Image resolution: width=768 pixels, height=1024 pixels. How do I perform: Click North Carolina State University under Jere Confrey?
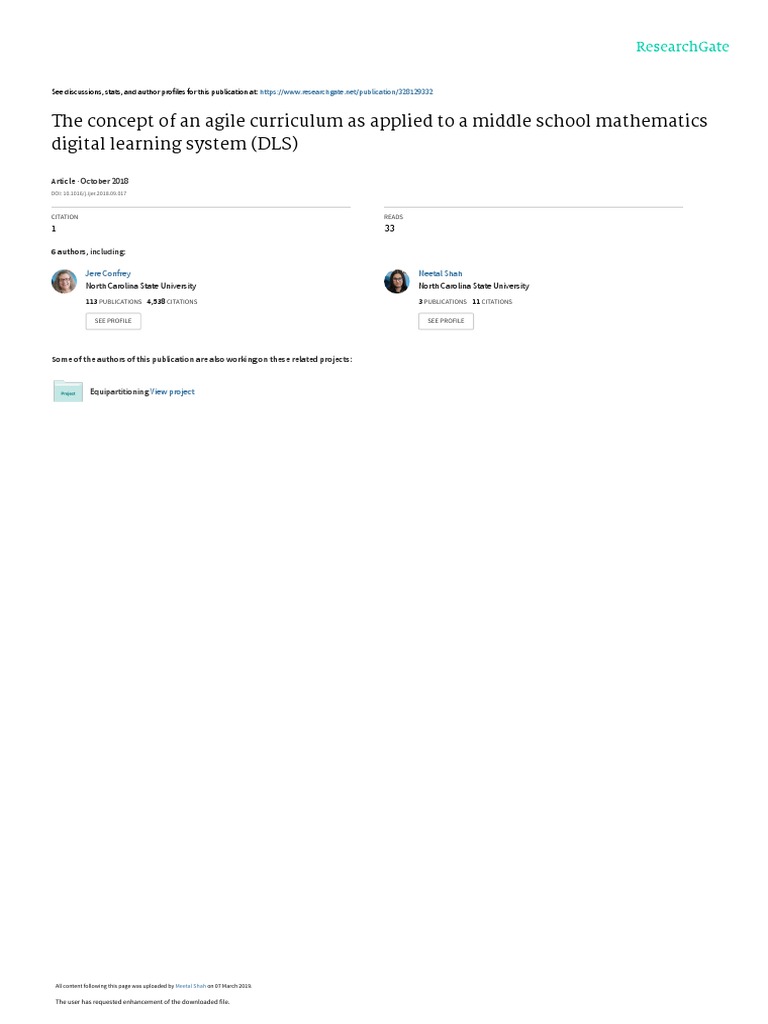(141, 286)
